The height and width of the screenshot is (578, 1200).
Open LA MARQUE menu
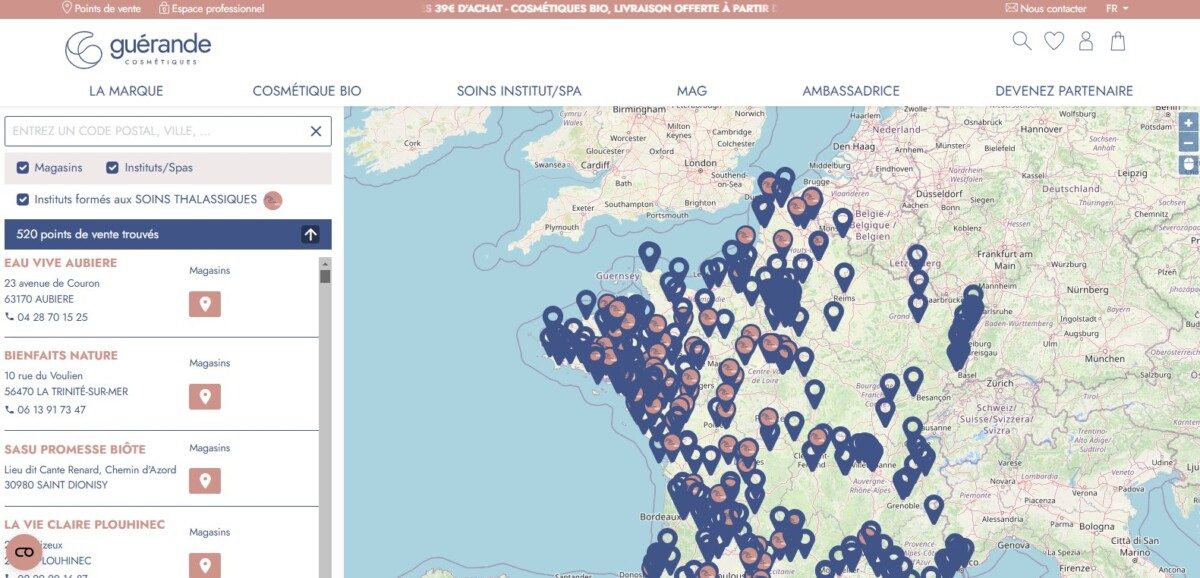126,91
